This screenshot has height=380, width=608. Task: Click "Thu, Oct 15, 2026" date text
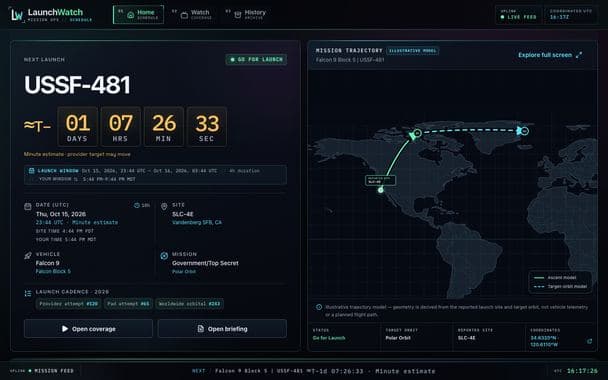coord(61,214)
